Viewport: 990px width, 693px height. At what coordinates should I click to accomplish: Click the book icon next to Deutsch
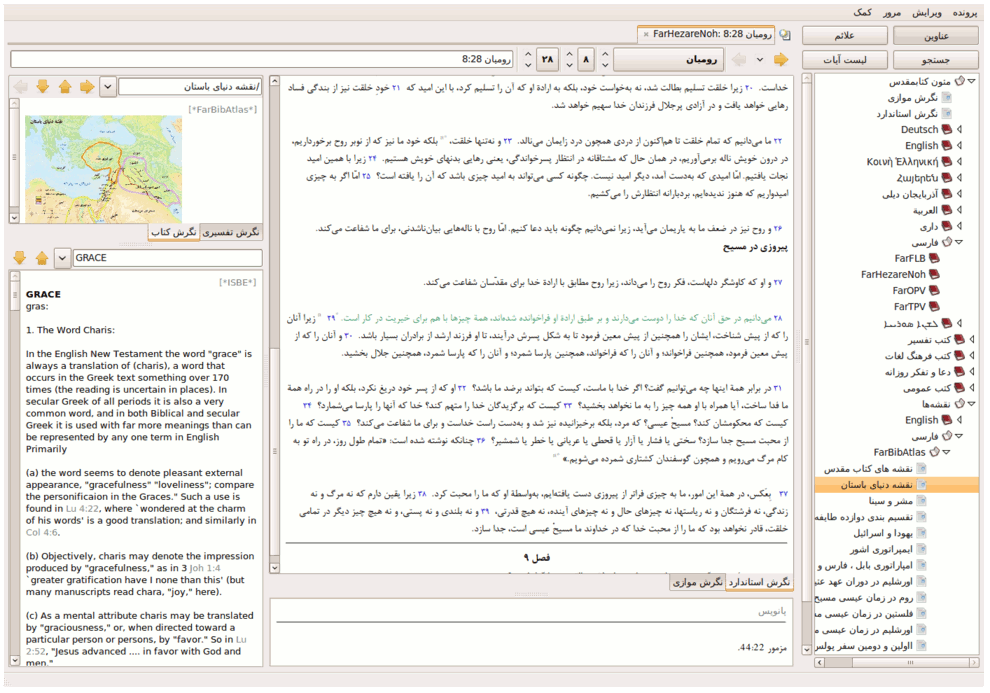(x=946, y=129)
